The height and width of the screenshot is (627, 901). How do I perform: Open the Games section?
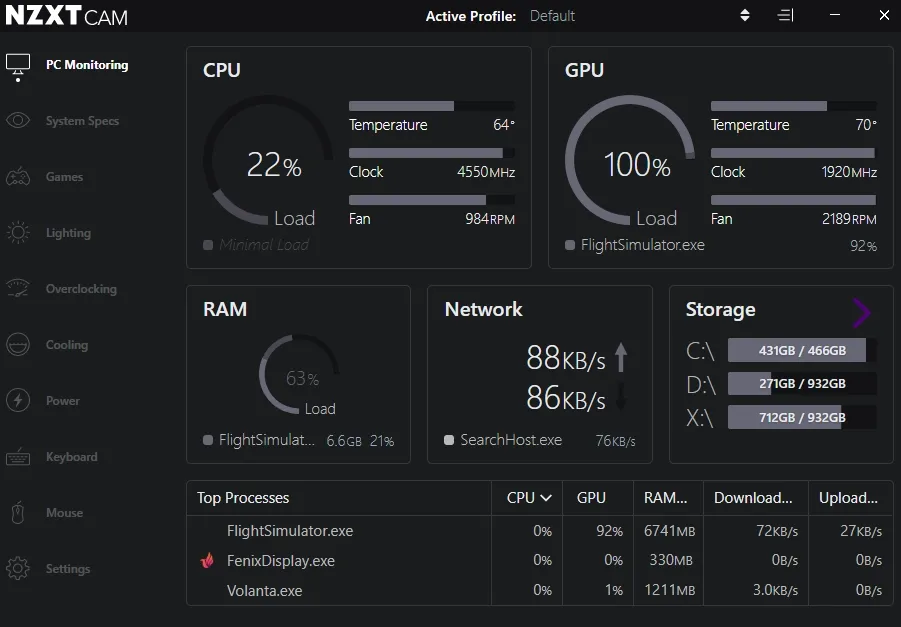[x=62, y=177]
